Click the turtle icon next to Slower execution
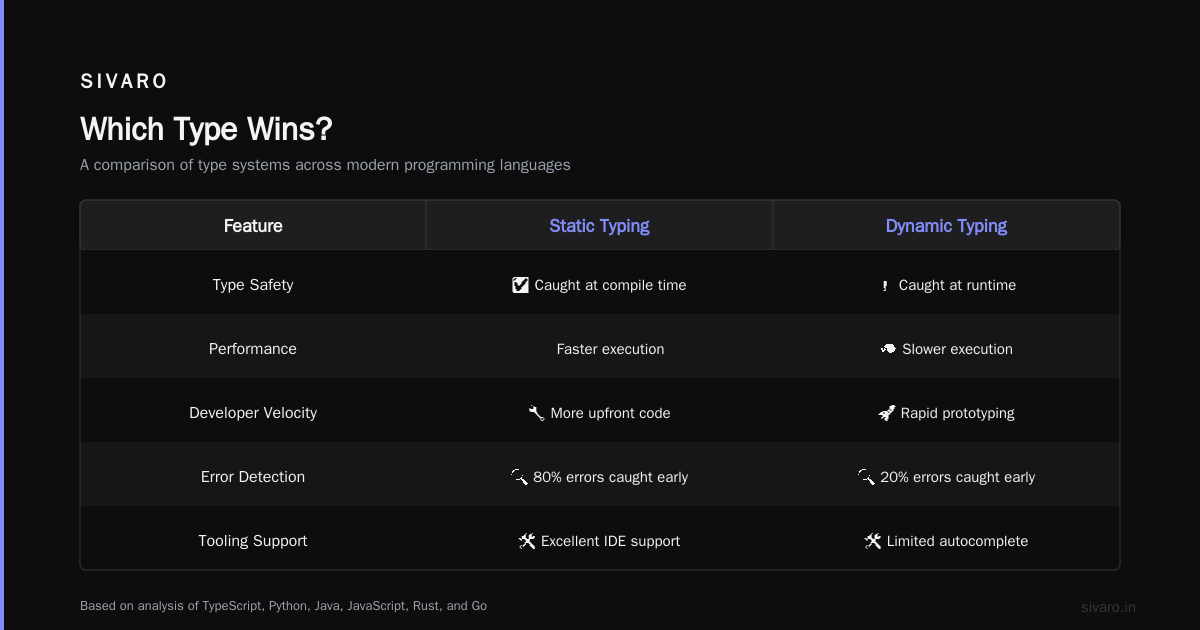The width and height of the screenshot is (1200, 630). (x=888, y=349)
